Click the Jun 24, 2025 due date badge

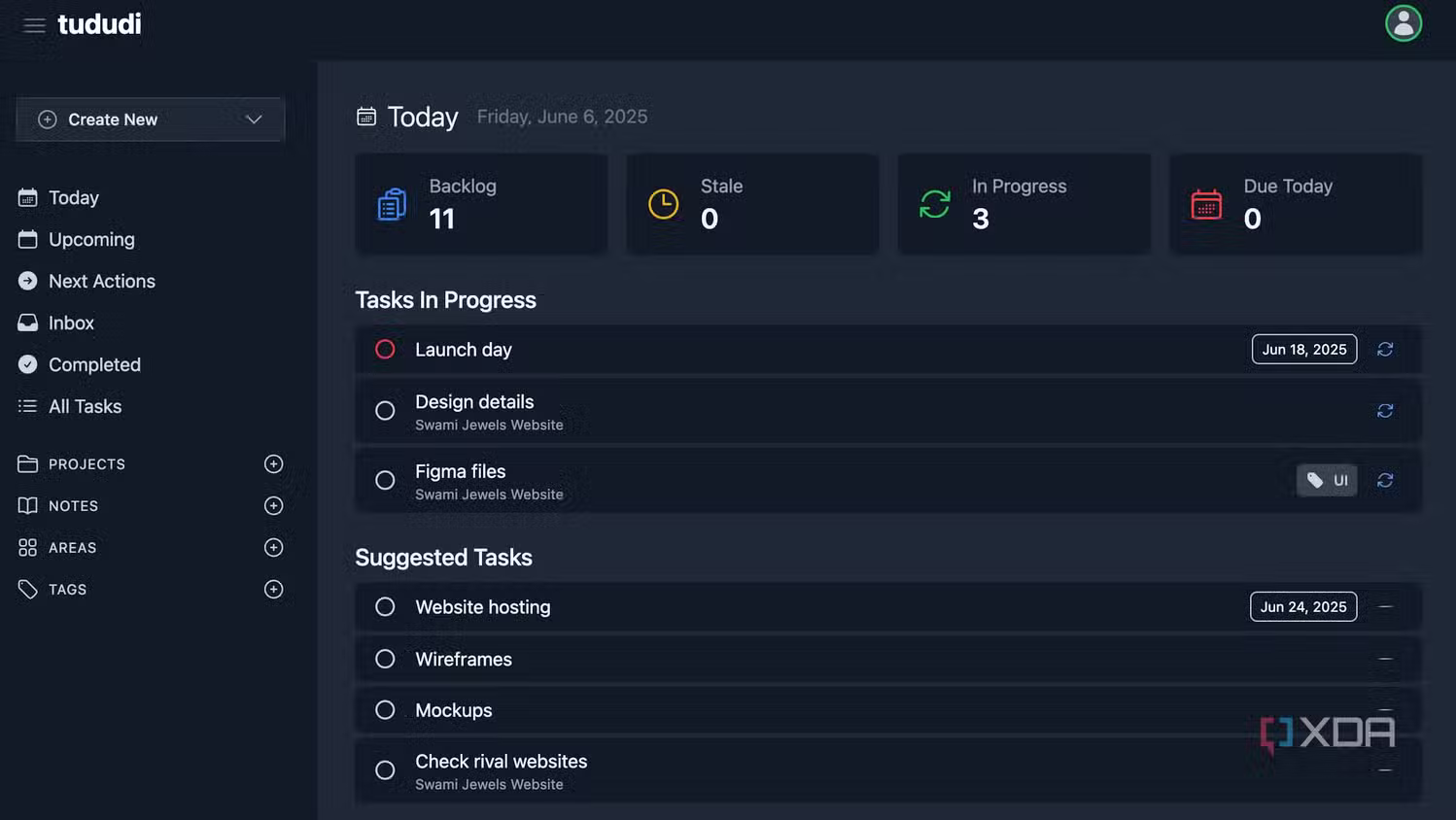point(1302,607)
